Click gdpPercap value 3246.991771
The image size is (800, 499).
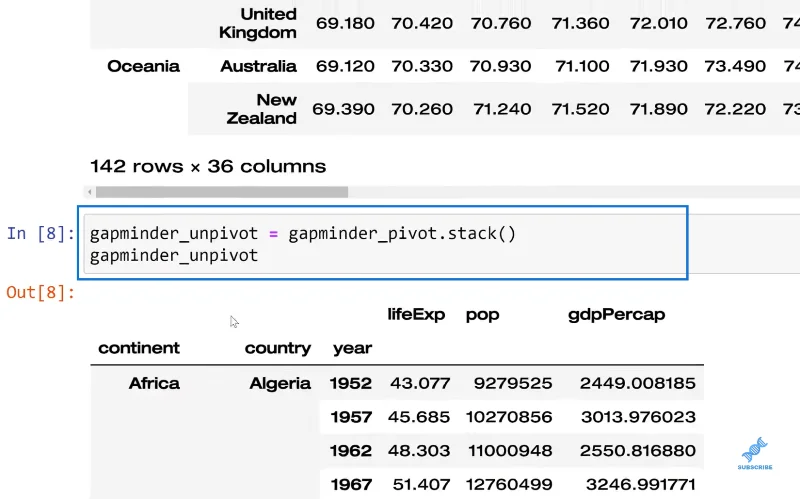point(641,484)
